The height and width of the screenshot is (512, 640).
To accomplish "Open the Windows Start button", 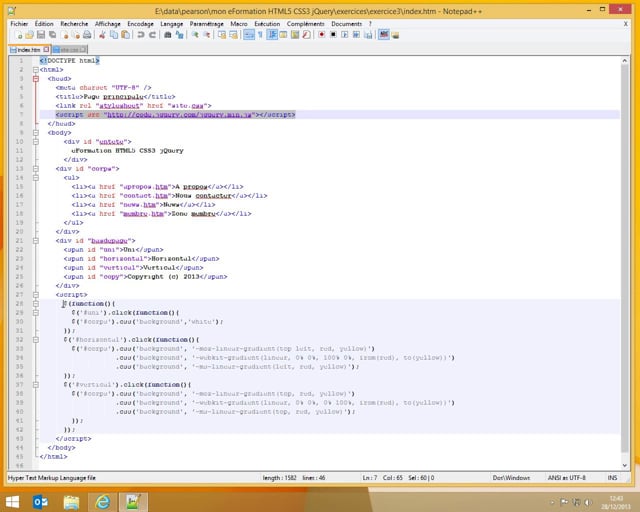I will 12,502.
